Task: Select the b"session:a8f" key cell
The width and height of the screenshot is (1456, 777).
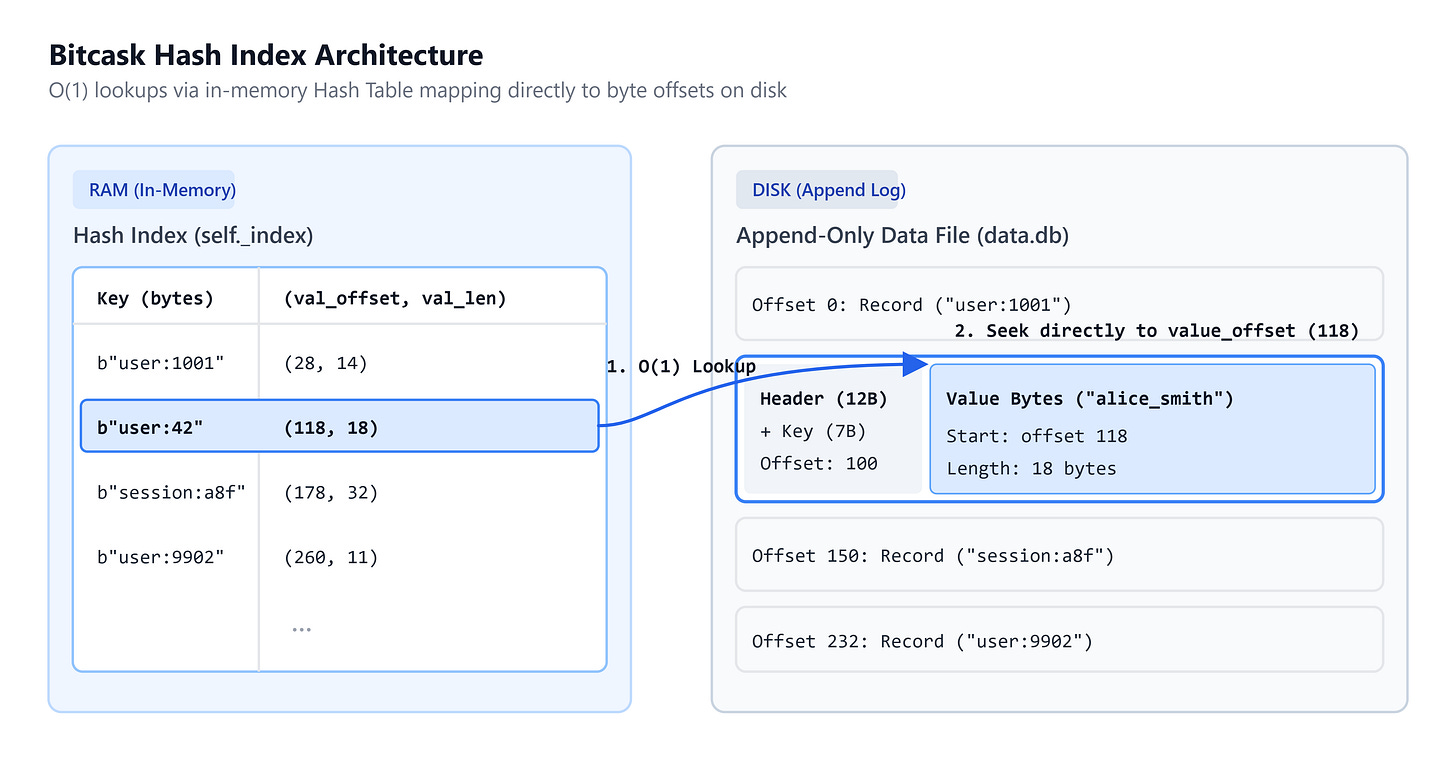Action: pyautogui.click(x=171, y=493)
